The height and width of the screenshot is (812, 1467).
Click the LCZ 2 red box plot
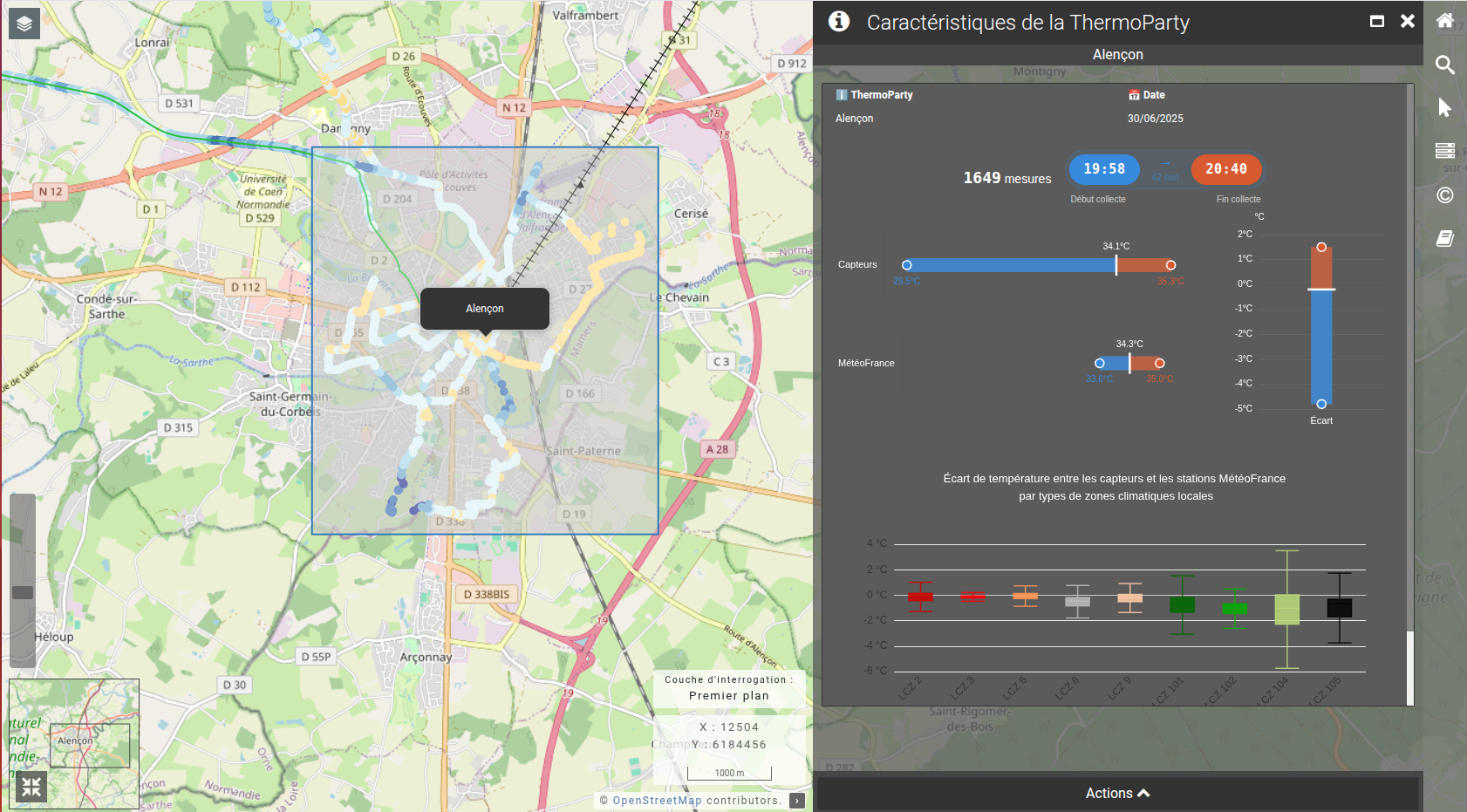[x=920, y=597]
